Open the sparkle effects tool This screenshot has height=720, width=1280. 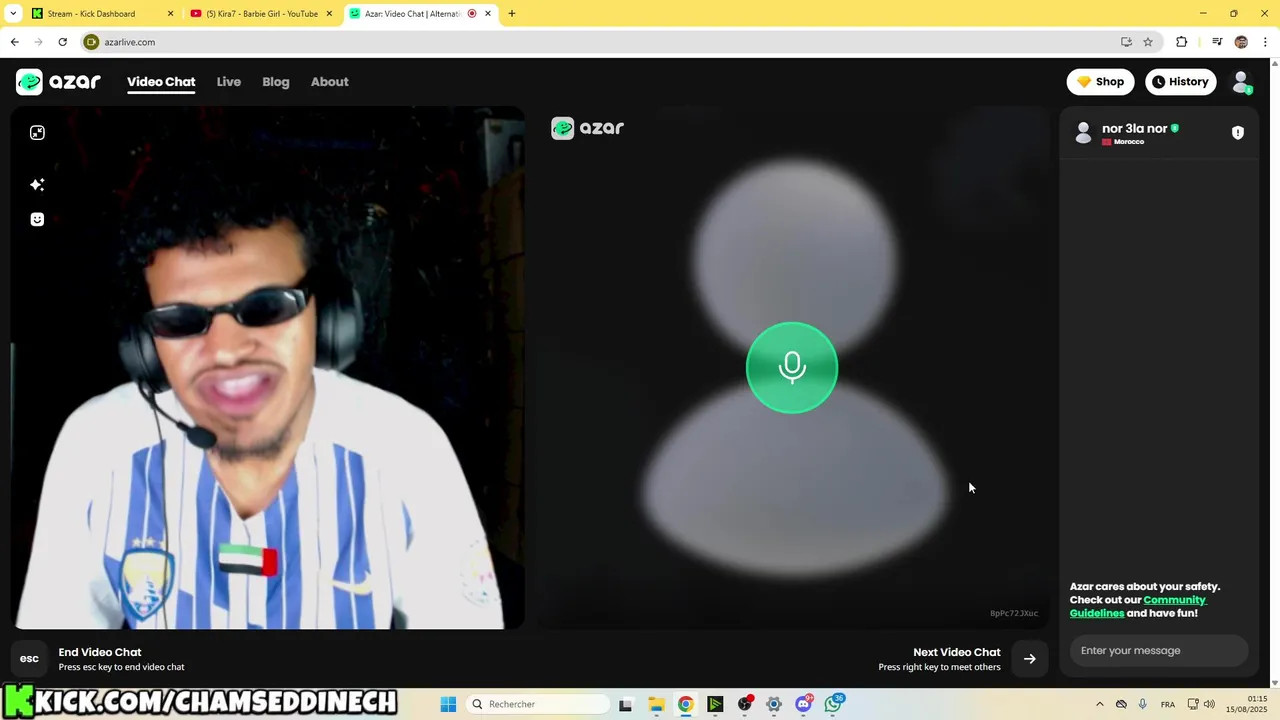tap(37, 185)
